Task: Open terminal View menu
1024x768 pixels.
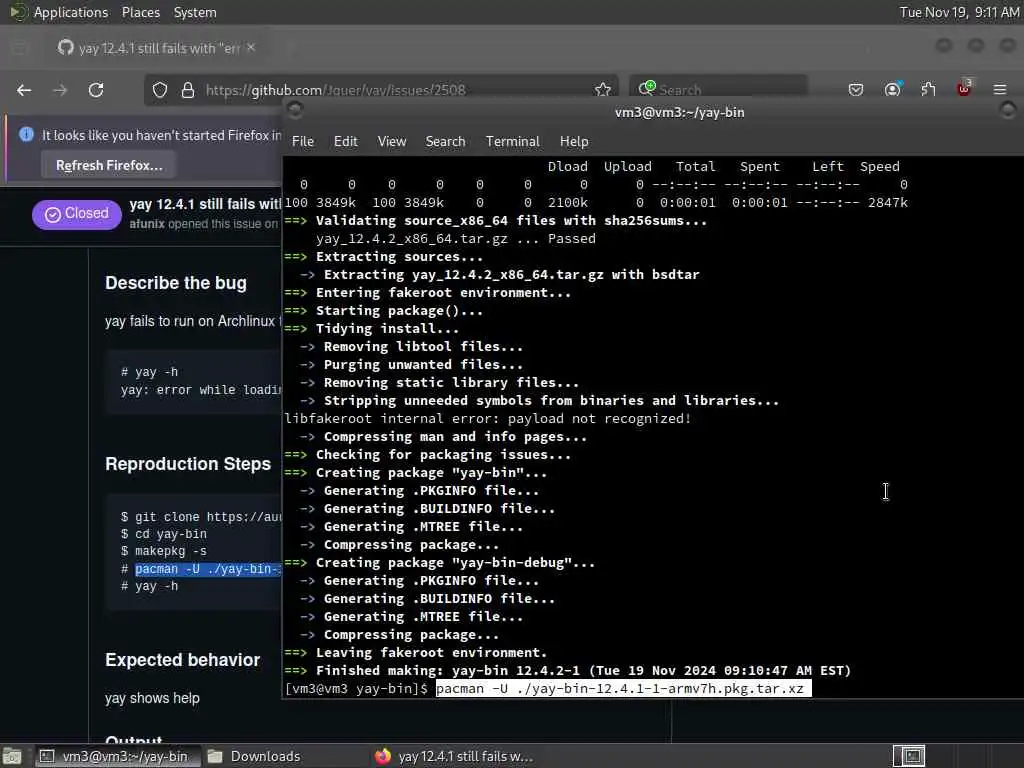Action: tap(392, 141)
